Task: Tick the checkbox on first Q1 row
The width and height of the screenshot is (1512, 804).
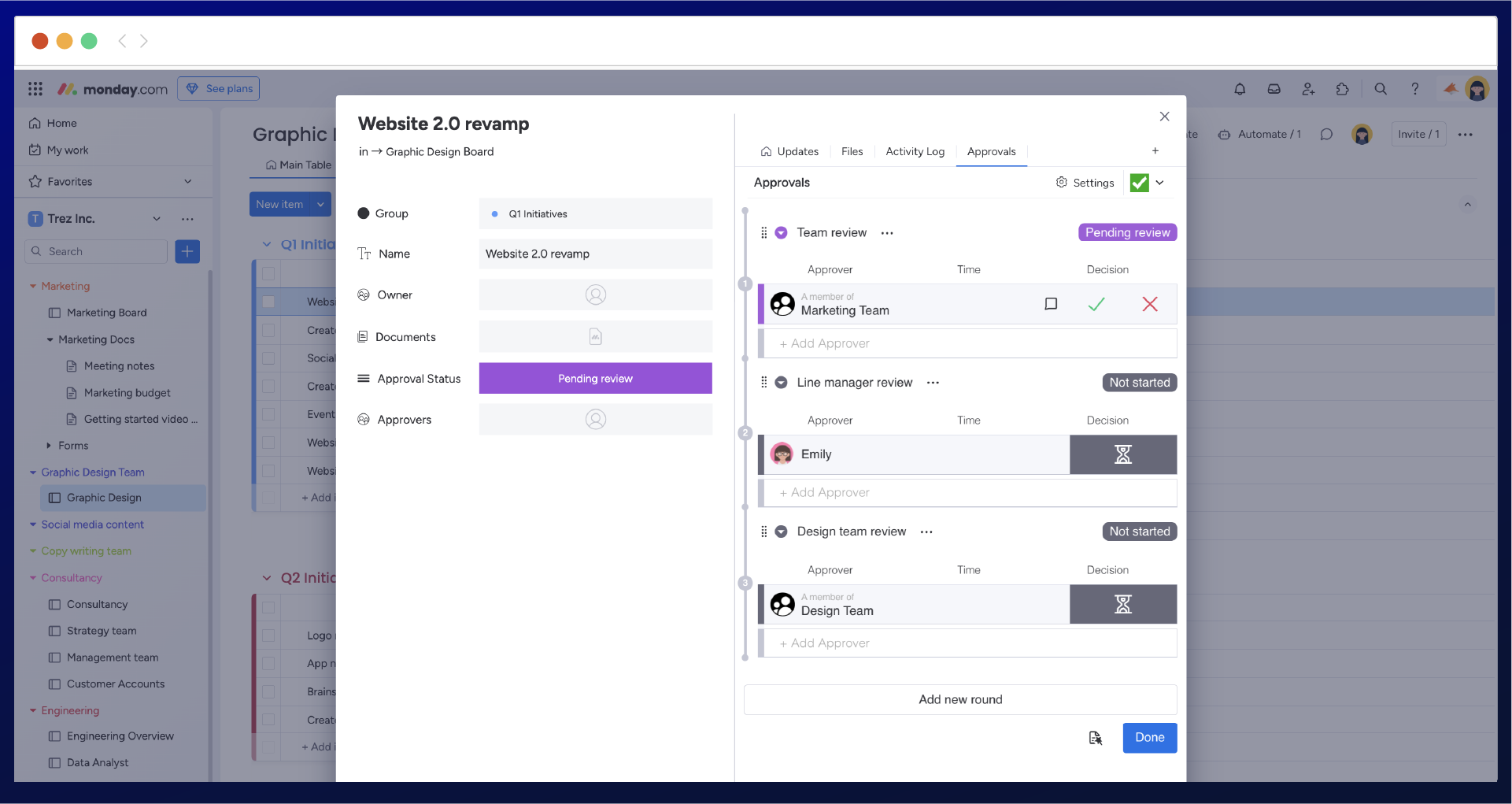Action: pyautogui.click(x=268, y=302)
